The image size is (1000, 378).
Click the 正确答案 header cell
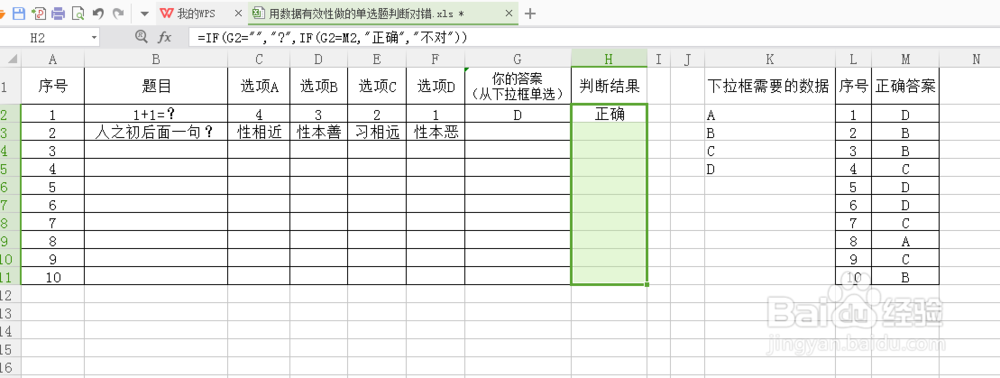tap(906, 86)
